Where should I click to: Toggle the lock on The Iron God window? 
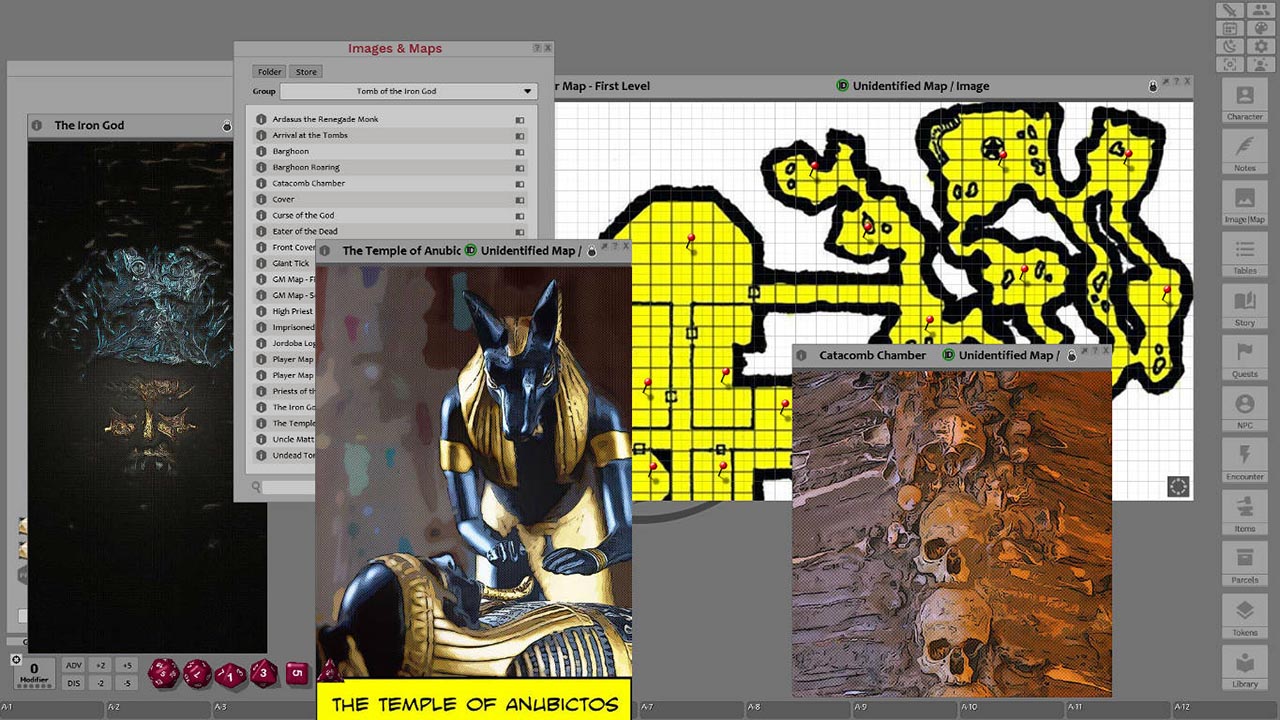click(x=226, y=125)
